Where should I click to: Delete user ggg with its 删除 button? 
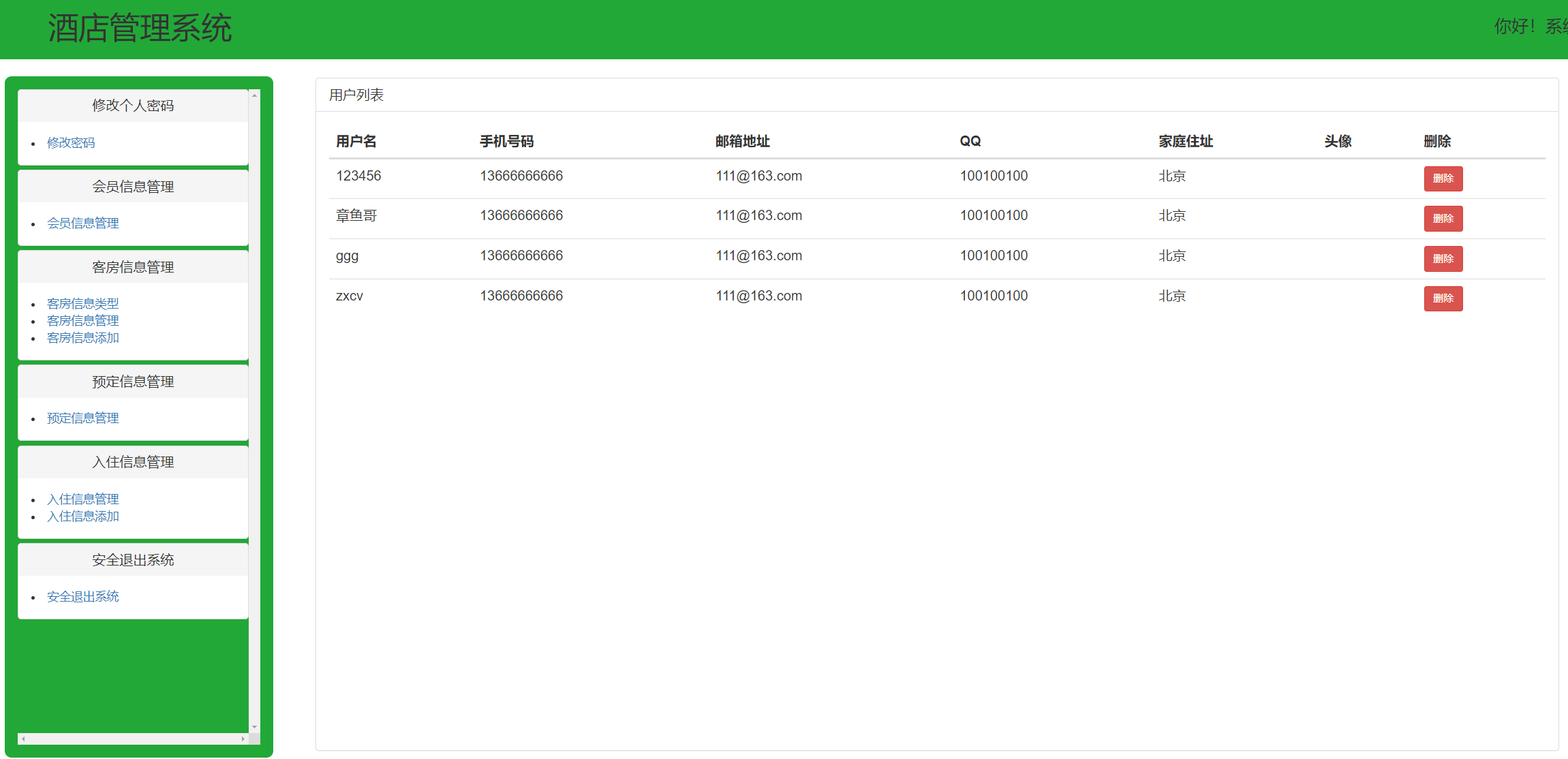point(1443,259)
